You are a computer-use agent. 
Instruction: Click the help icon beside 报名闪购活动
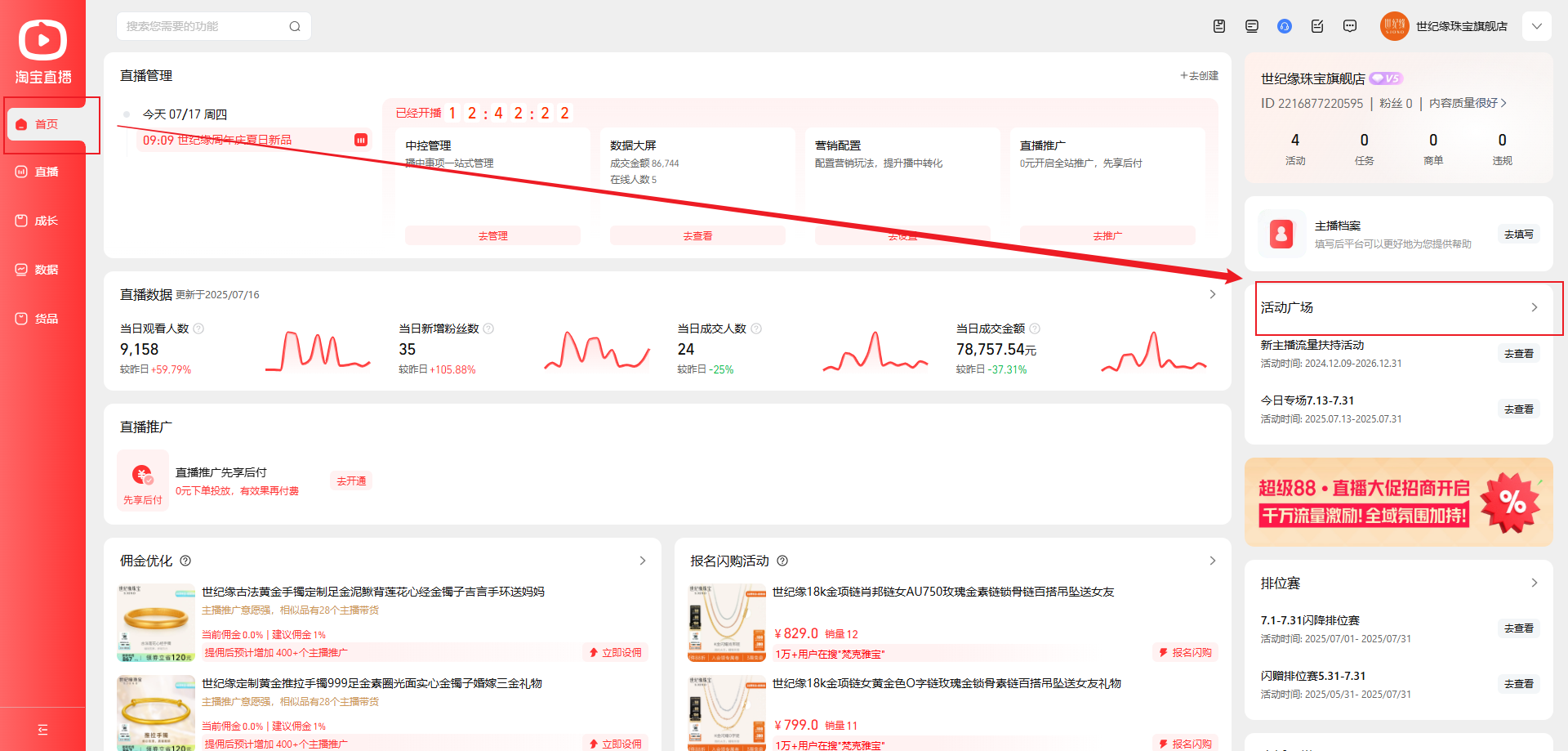782,561
